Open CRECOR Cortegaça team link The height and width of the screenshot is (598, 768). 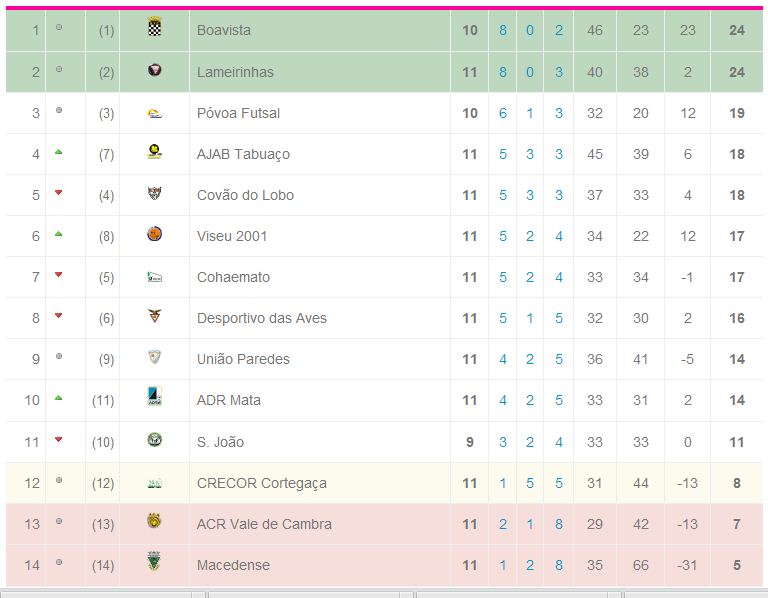(x=261, y=483)
